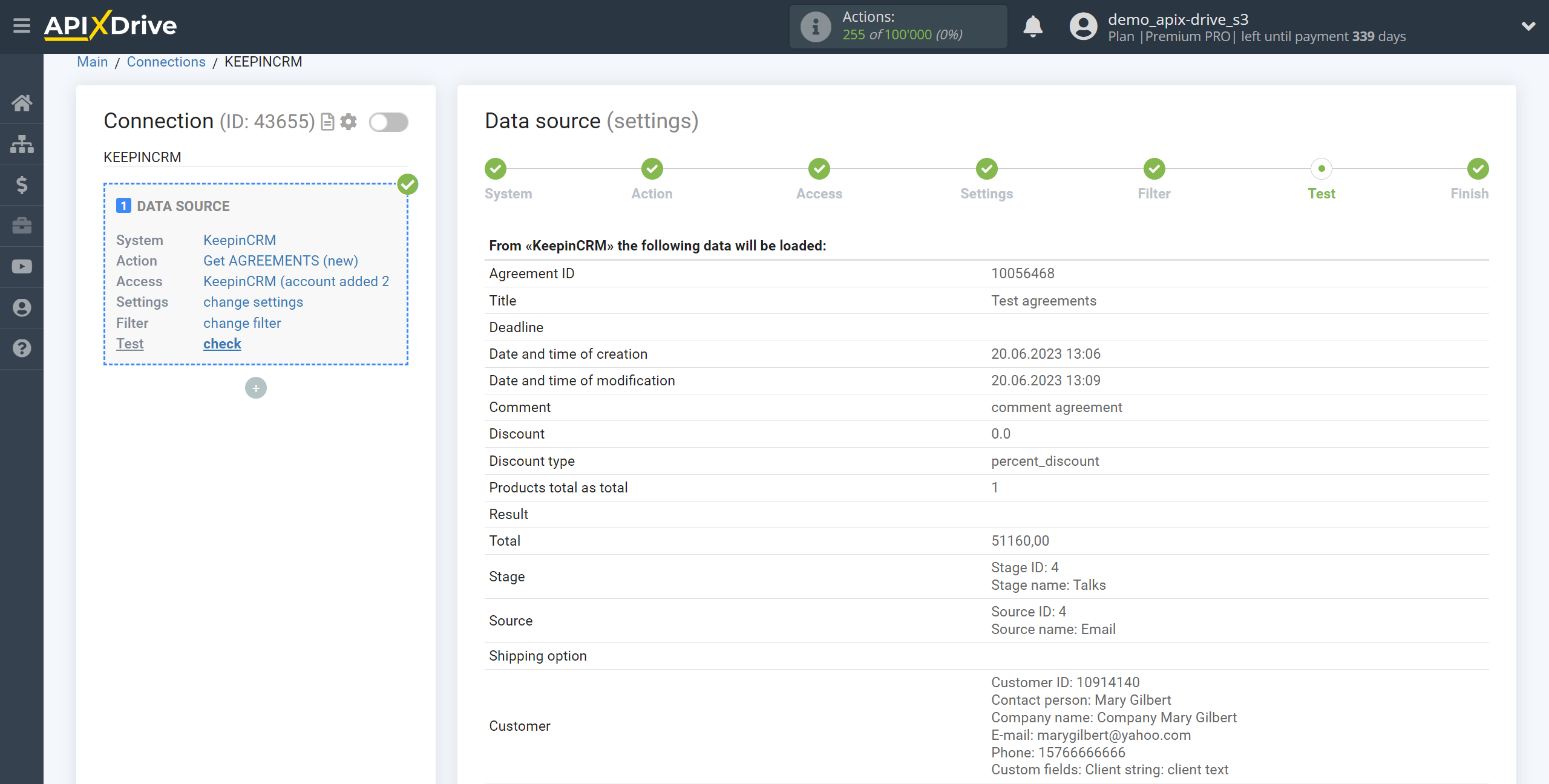Click the Main breadcrumb link
The width and height of the screenshot is (1549, 784).
pyautogui.click(x=93, y=62)
